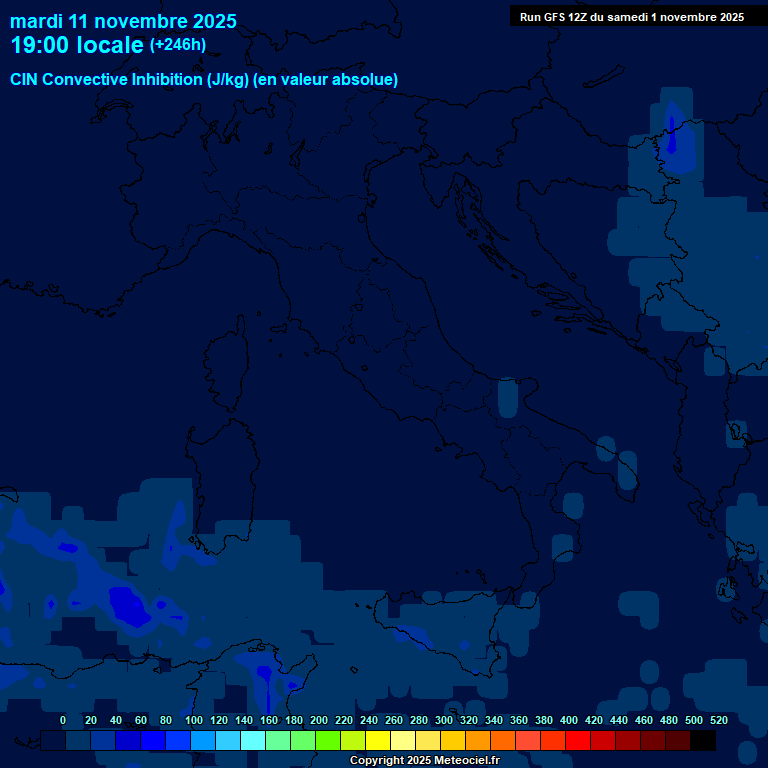768x768 pixels.
Task: Click the '520' legend scale label
Action: pos(718,720)
